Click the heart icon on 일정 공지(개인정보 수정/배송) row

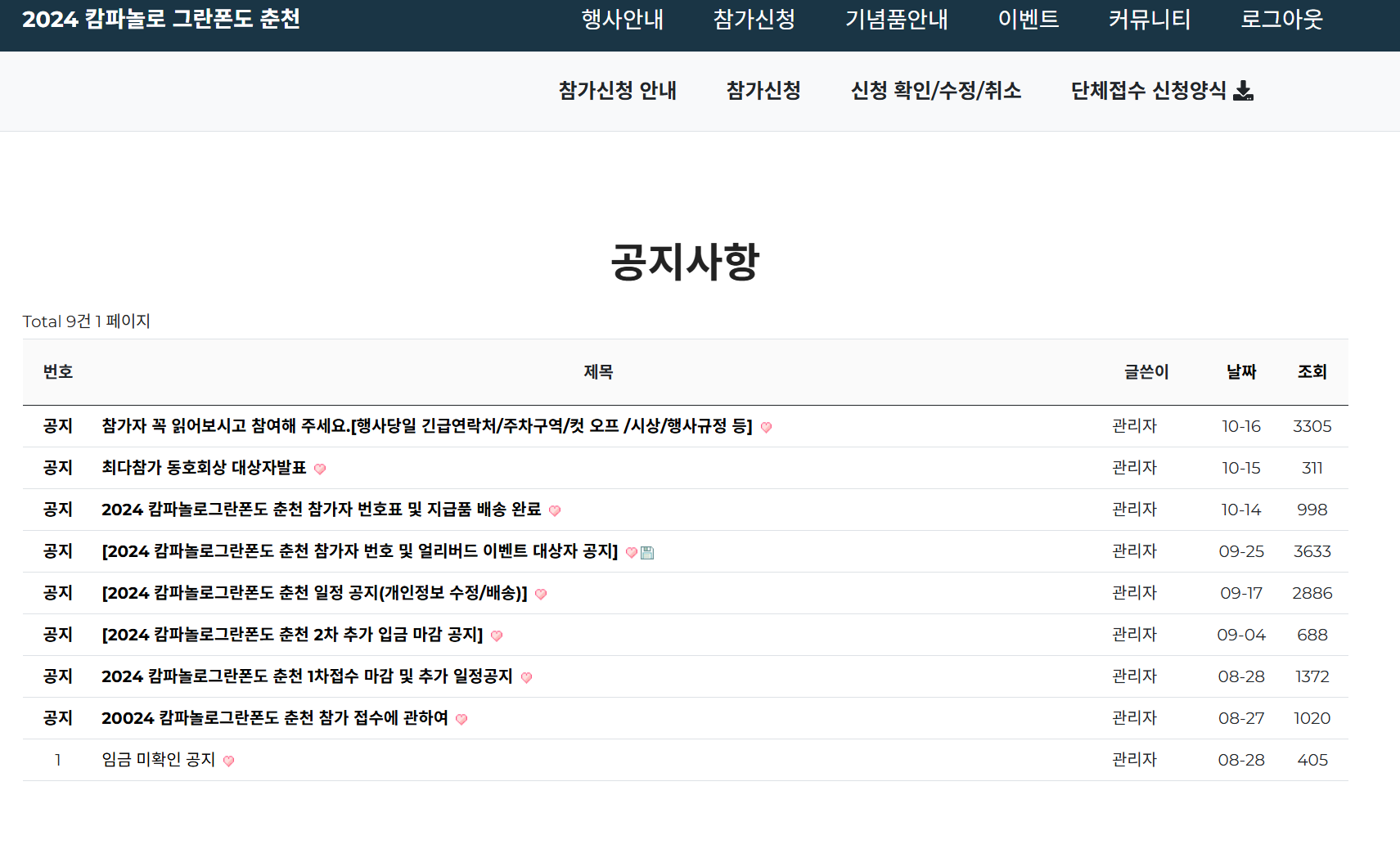(x=541, y=594)
